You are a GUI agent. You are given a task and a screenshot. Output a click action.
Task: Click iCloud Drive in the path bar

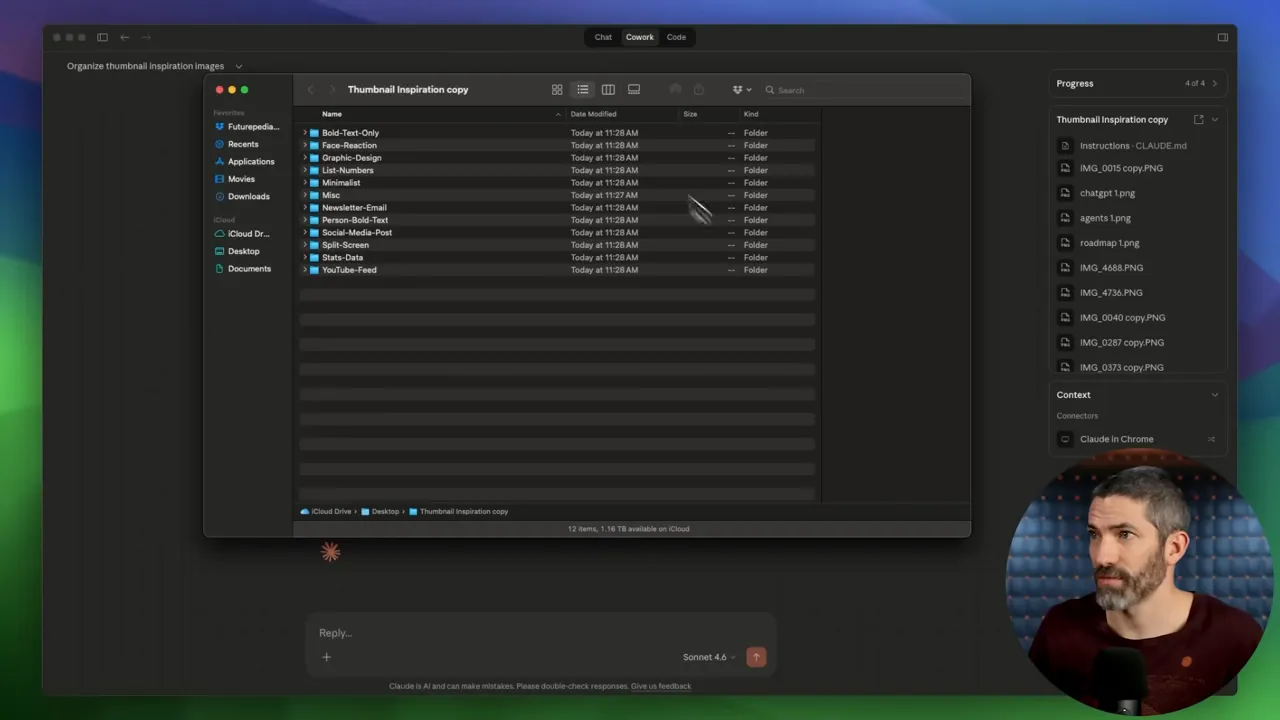(x=326, y=511)
